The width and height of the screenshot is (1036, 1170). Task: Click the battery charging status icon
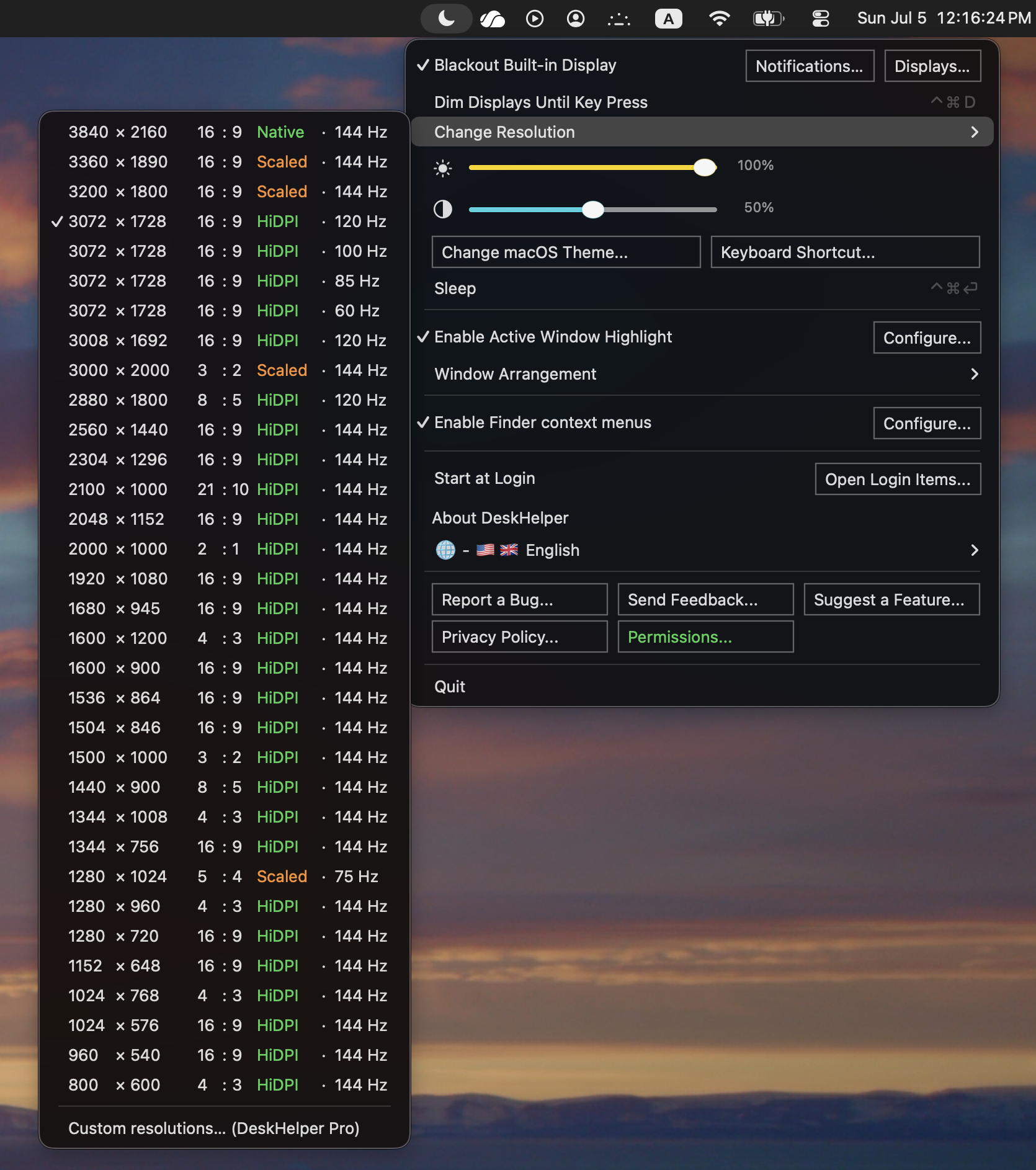point(769,19)
